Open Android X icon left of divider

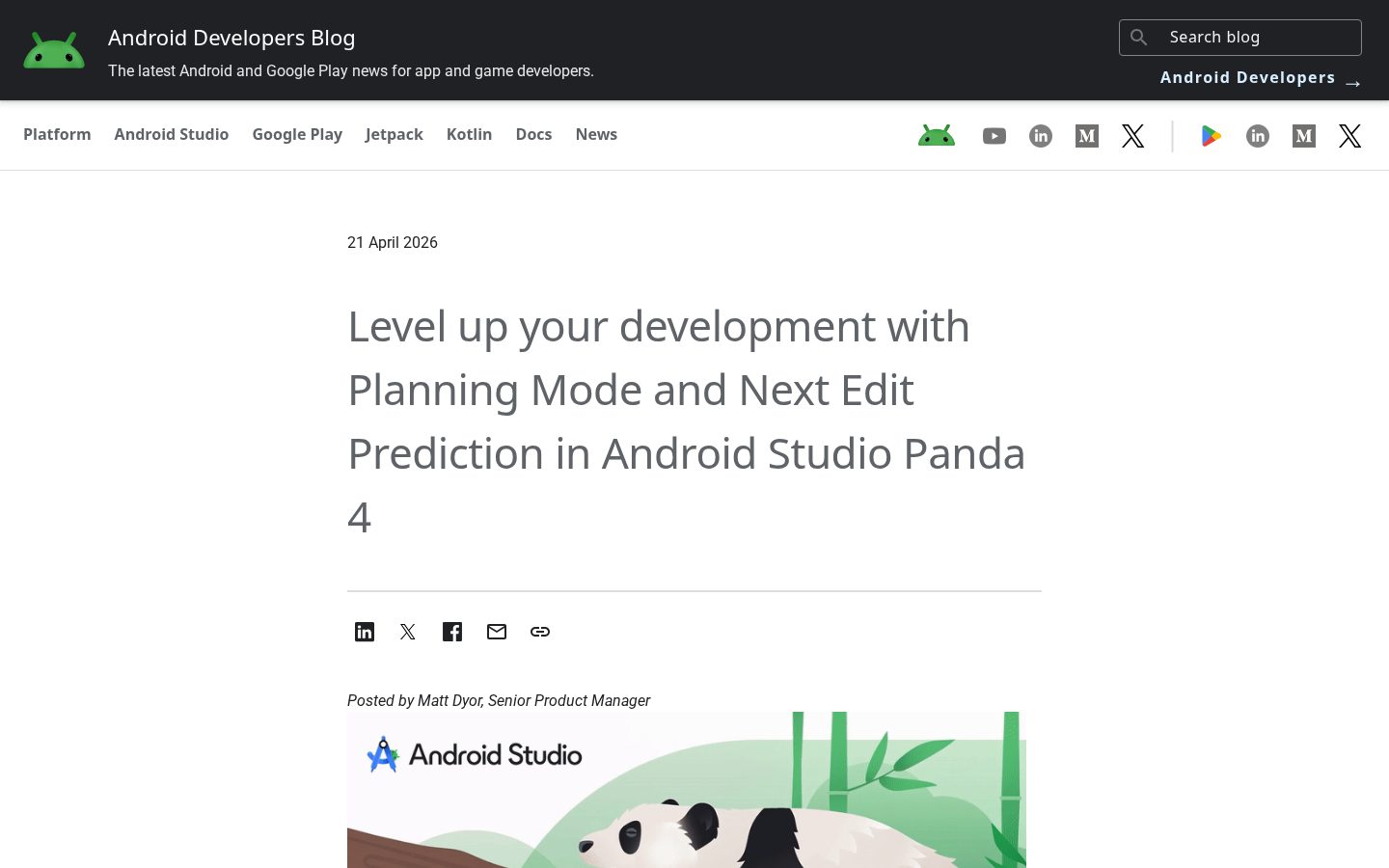1133,136
